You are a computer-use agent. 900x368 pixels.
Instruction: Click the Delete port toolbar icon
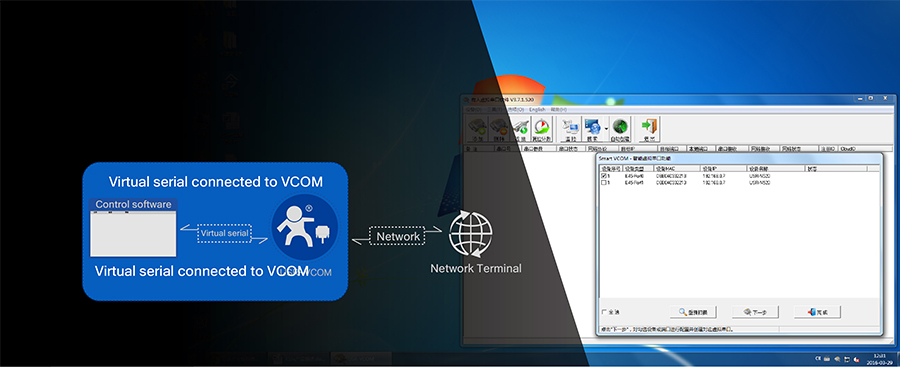(499, 129)
